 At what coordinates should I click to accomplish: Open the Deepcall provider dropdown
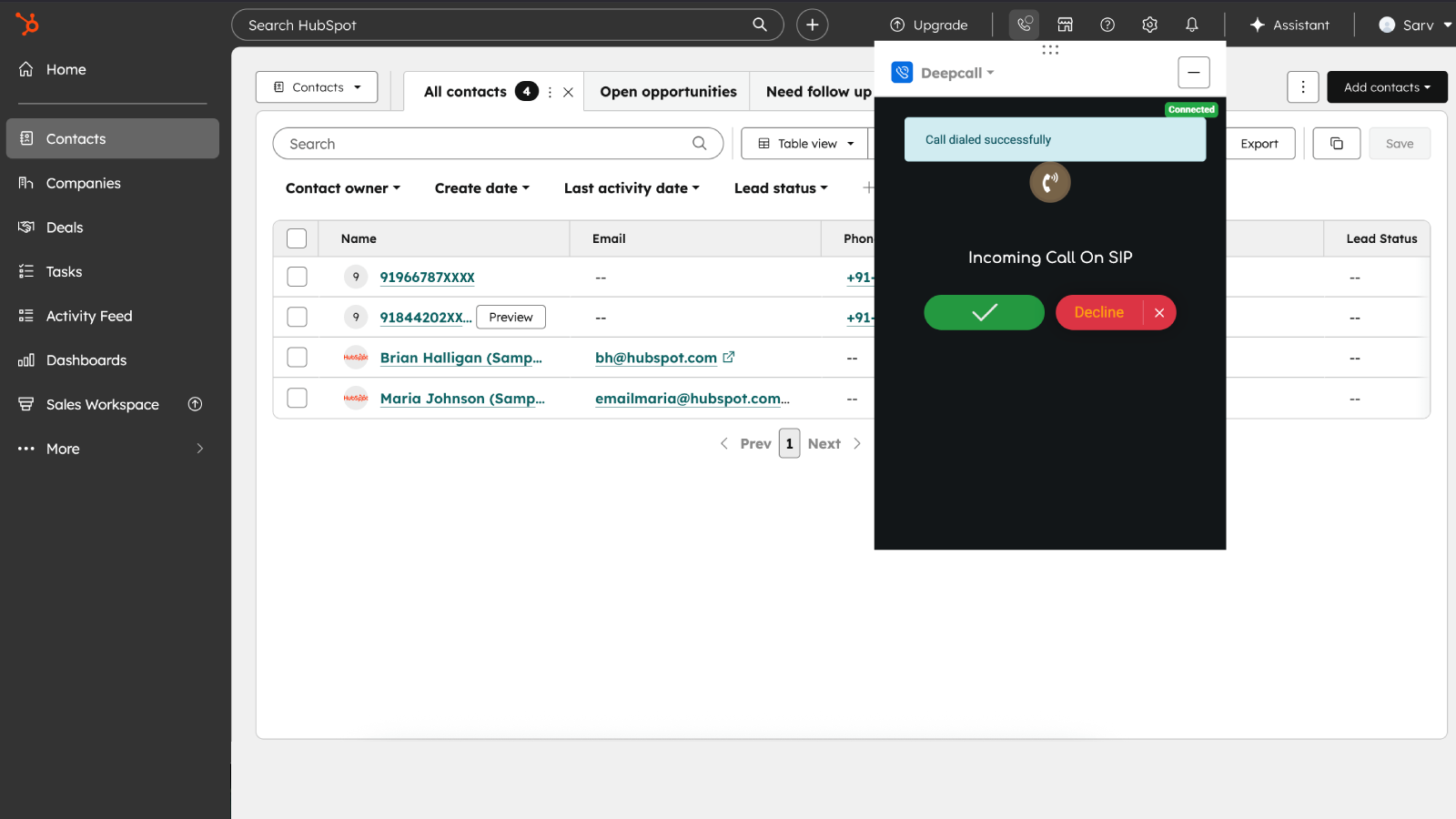click(x=956, y=73)
